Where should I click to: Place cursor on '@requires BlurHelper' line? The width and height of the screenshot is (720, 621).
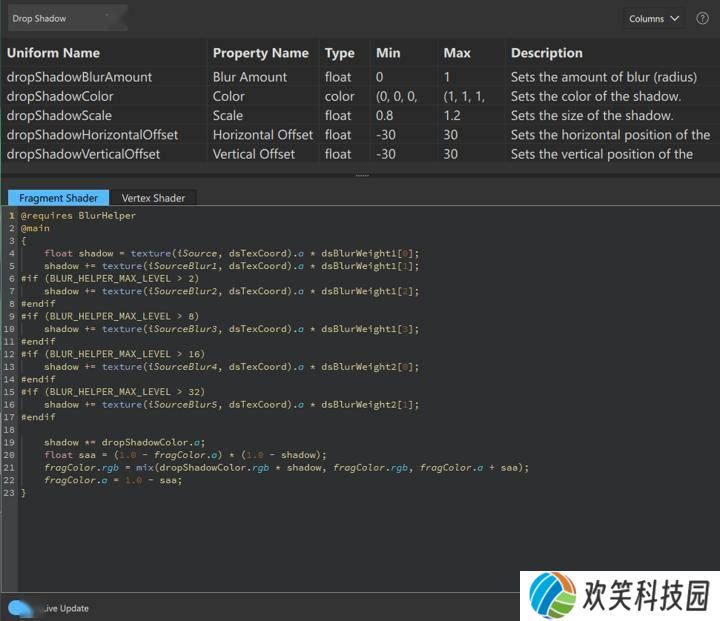coord(78,215)
